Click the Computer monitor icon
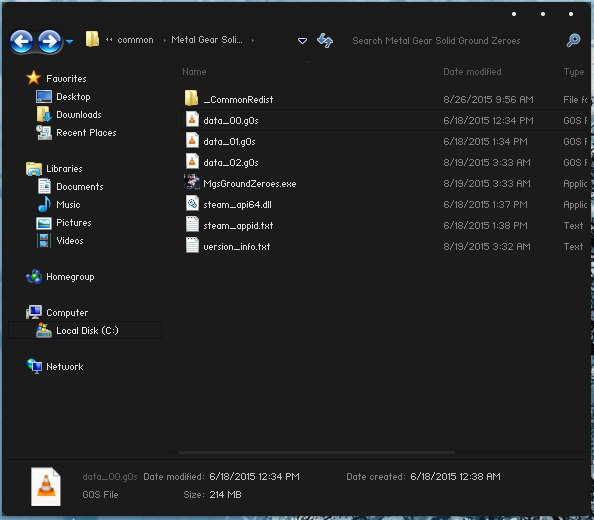594x520 pixels. coord(34,312)
